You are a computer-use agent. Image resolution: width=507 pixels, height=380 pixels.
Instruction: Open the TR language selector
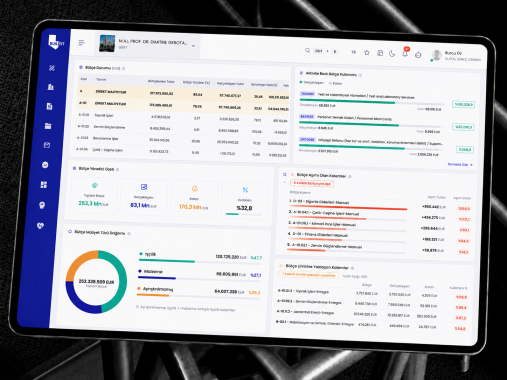354,52
